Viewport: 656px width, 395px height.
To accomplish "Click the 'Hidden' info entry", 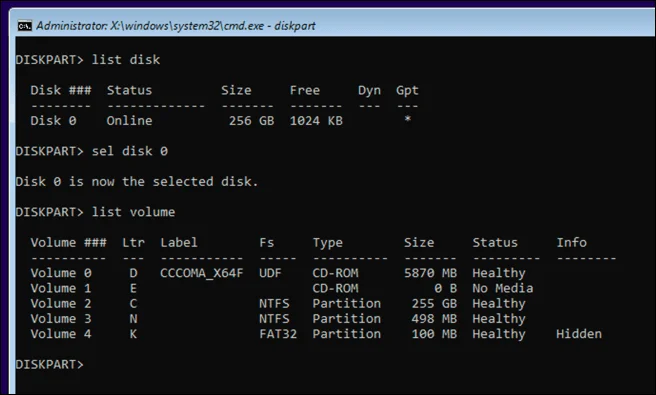I will (579, 334).
